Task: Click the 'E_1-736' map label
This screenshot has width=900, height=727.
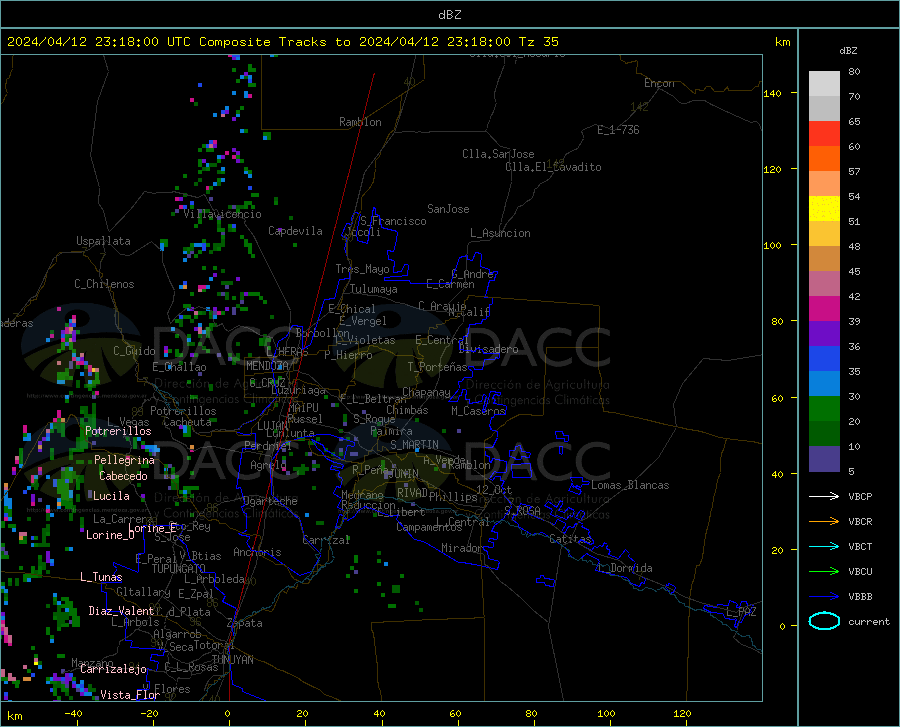Action: tap(618, 130)
